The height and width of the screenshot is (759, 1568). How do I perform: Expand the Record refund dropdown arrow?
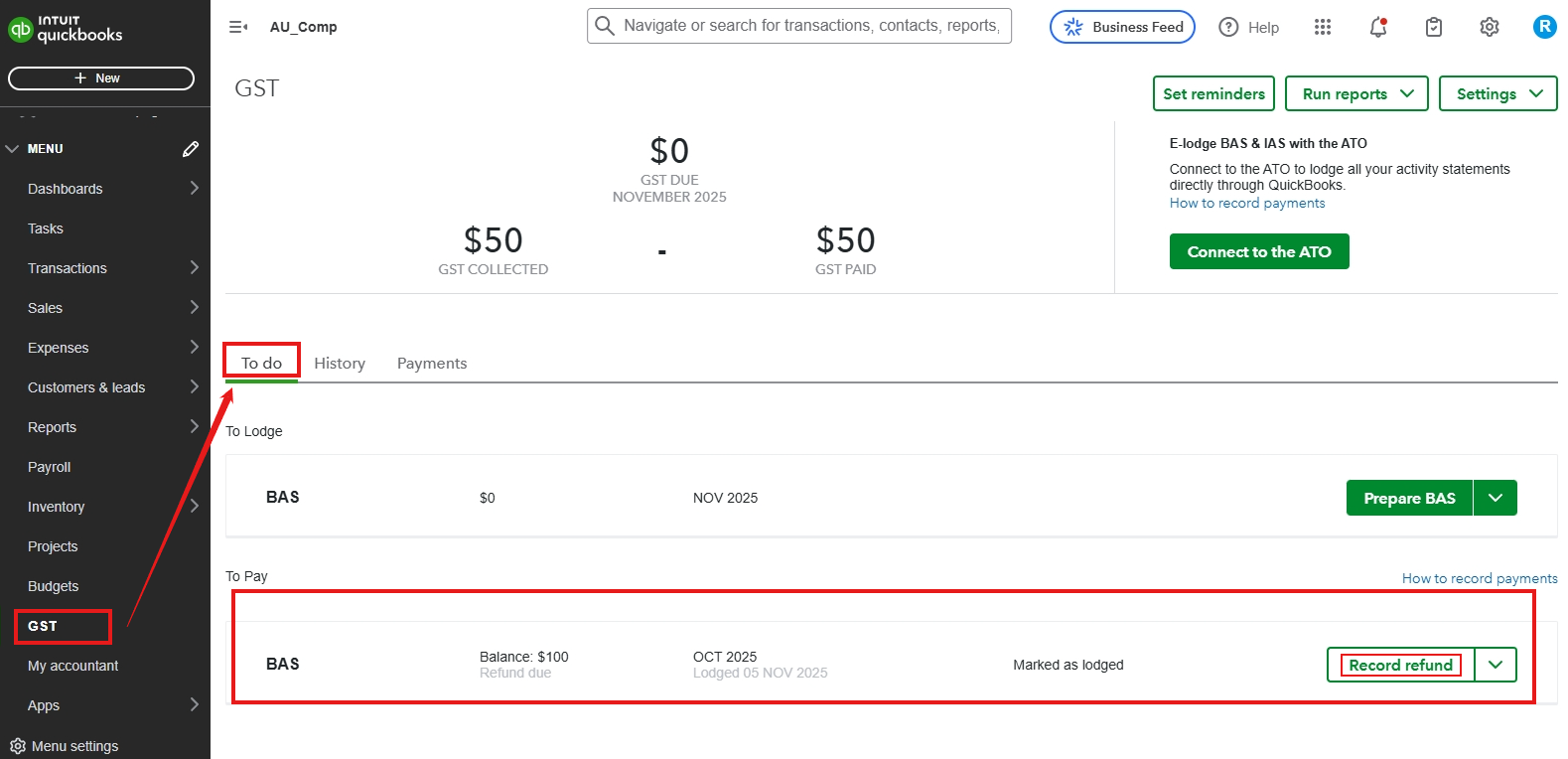tap(1496, 665)
